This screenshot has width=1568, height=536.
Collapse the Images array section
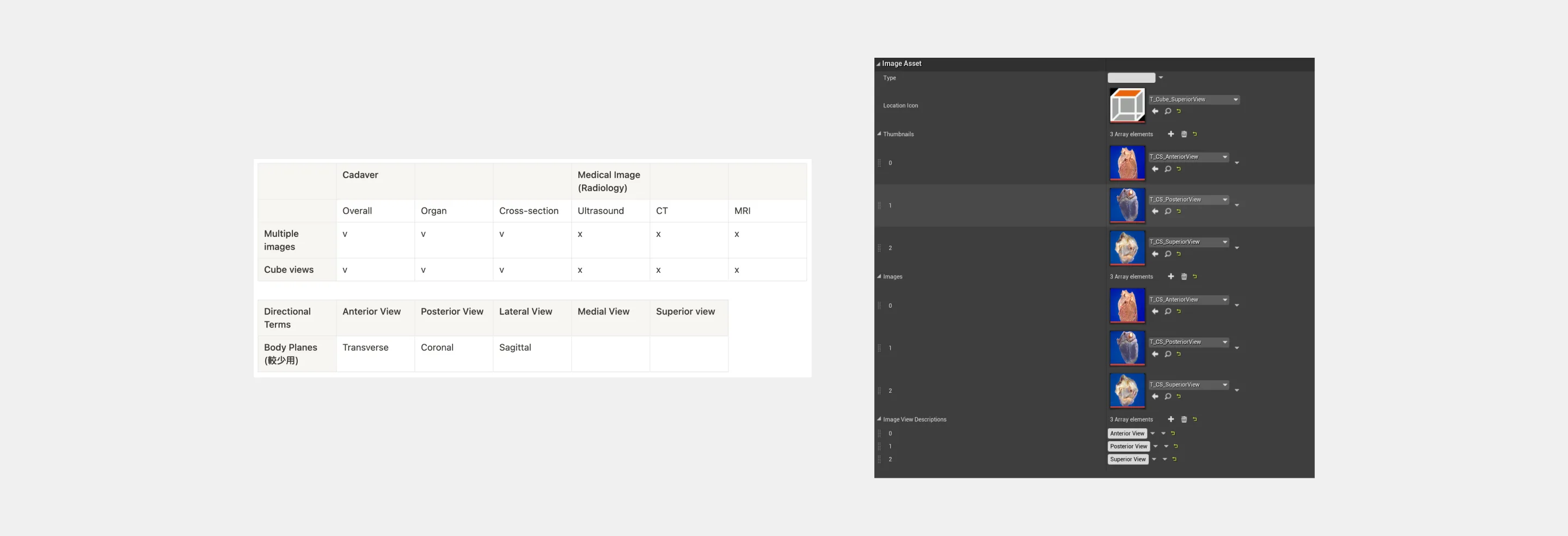(x=879, y=277)
